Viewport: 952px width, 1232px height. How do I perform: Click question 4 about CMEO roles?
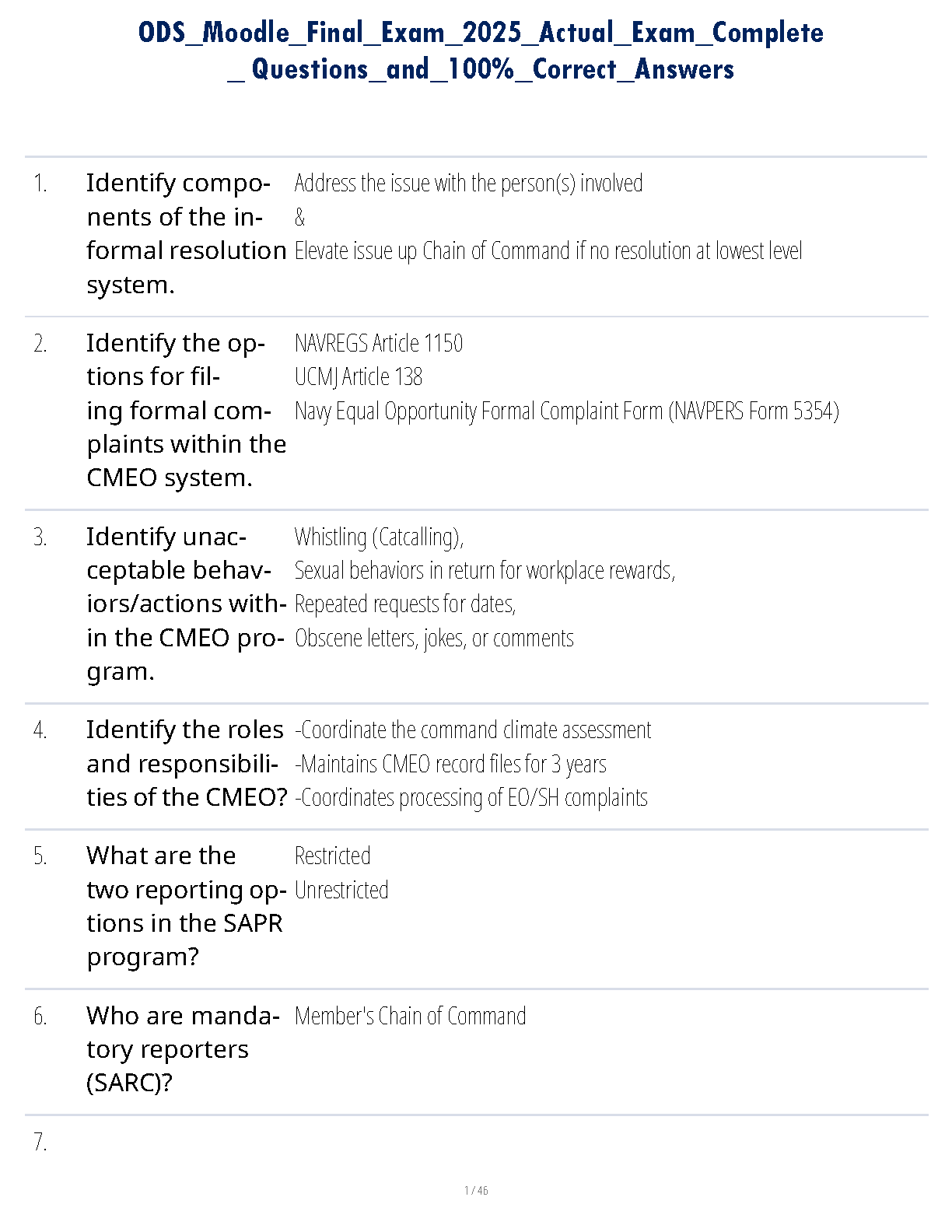click(x=186, y=764)
